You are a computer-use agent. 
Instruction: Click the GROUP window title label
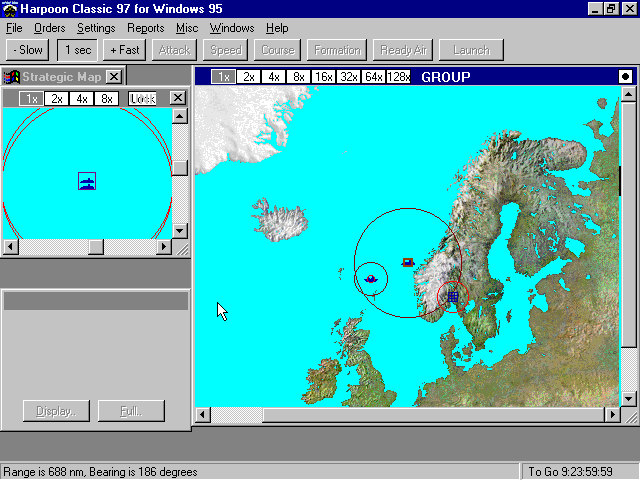tap(446, 77)
